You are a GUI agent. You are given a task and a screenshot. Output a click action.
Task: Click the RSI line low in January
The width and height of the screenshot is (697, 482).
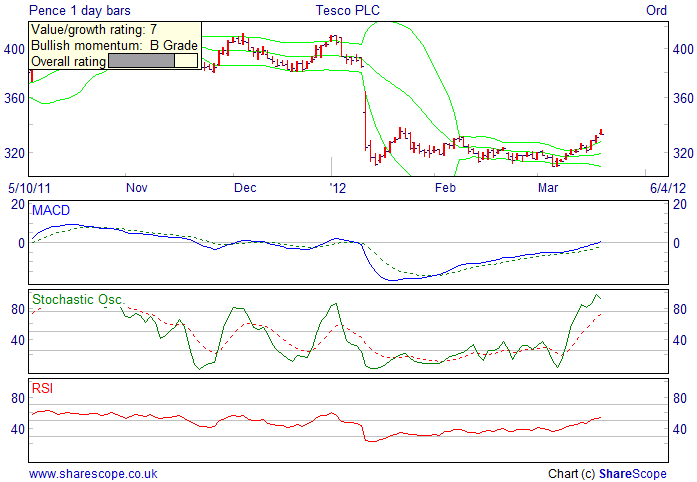370,441
